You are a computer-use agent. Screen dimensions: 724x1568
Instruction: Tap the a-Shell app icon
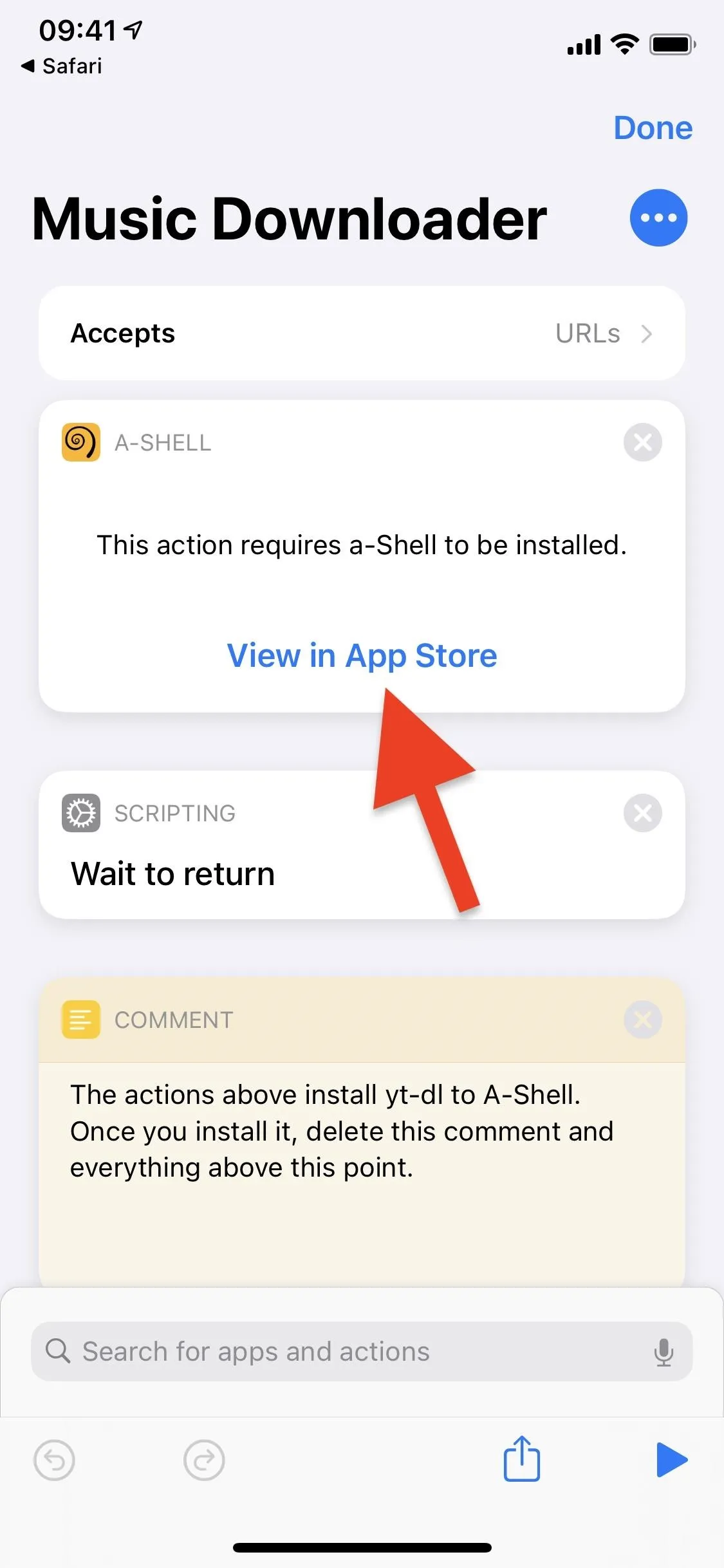pyautogui.click(x=81, y=442)
